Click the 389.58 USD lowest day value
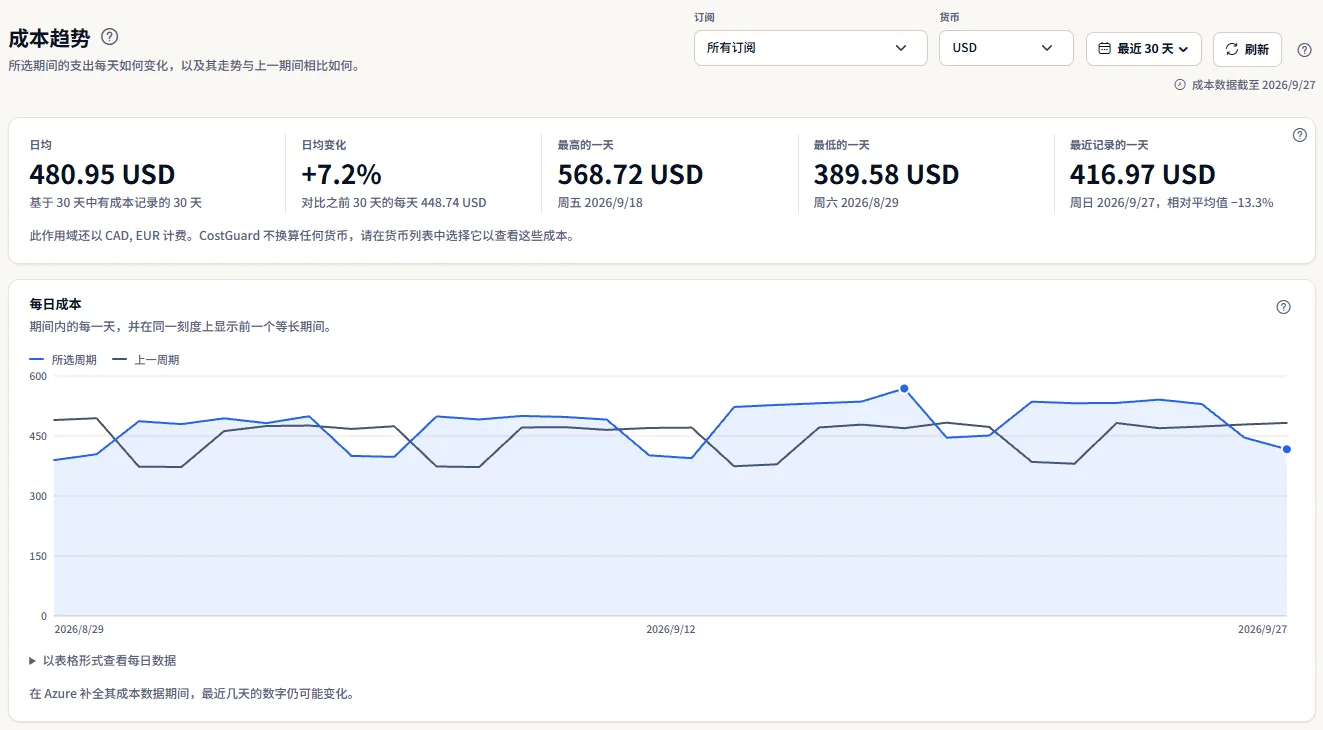The height and width of the screenshot is (730, 1323). [x=886, y=175]
